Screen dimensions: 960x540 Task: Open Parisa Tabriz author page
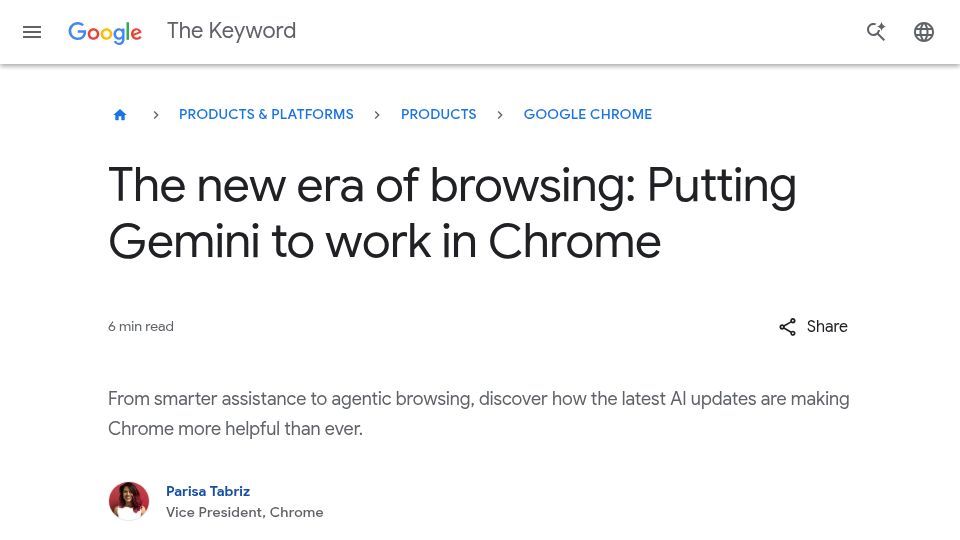(208, 491)
